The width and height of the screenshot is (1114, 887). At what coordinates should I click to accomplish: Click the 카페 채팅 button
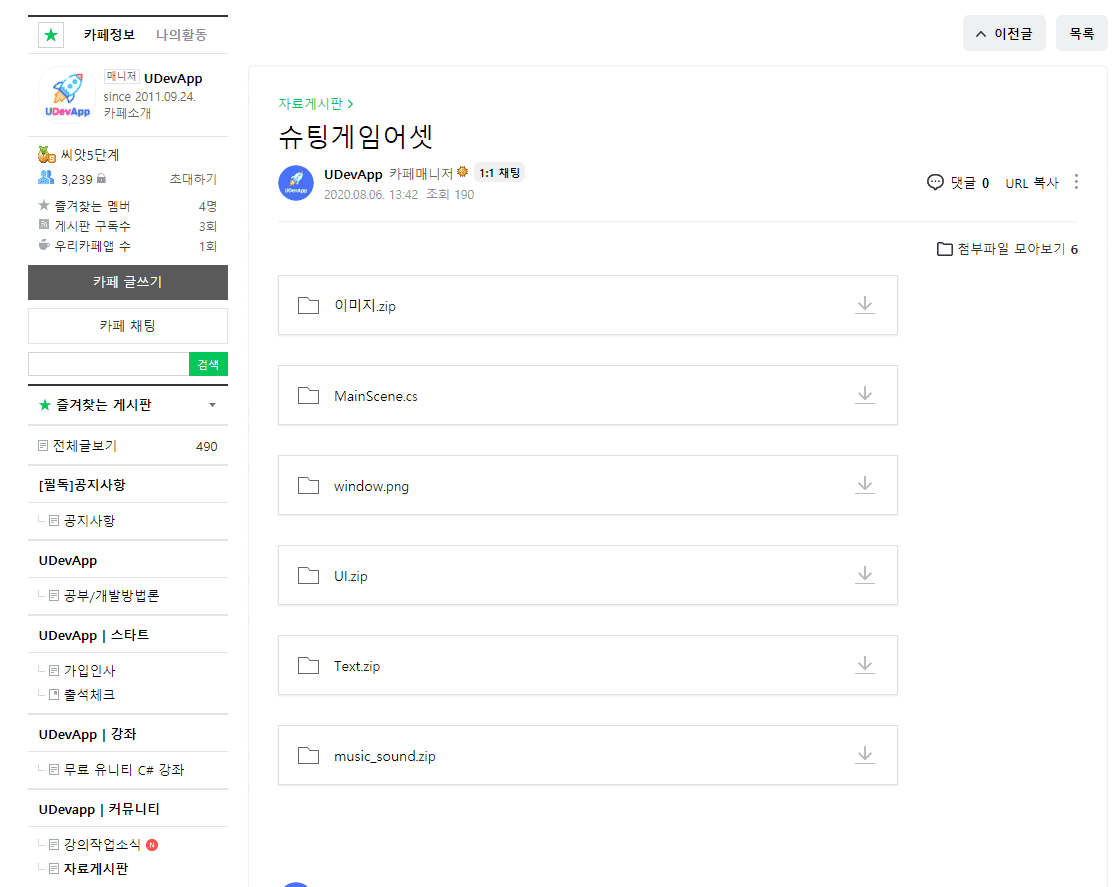128,326
